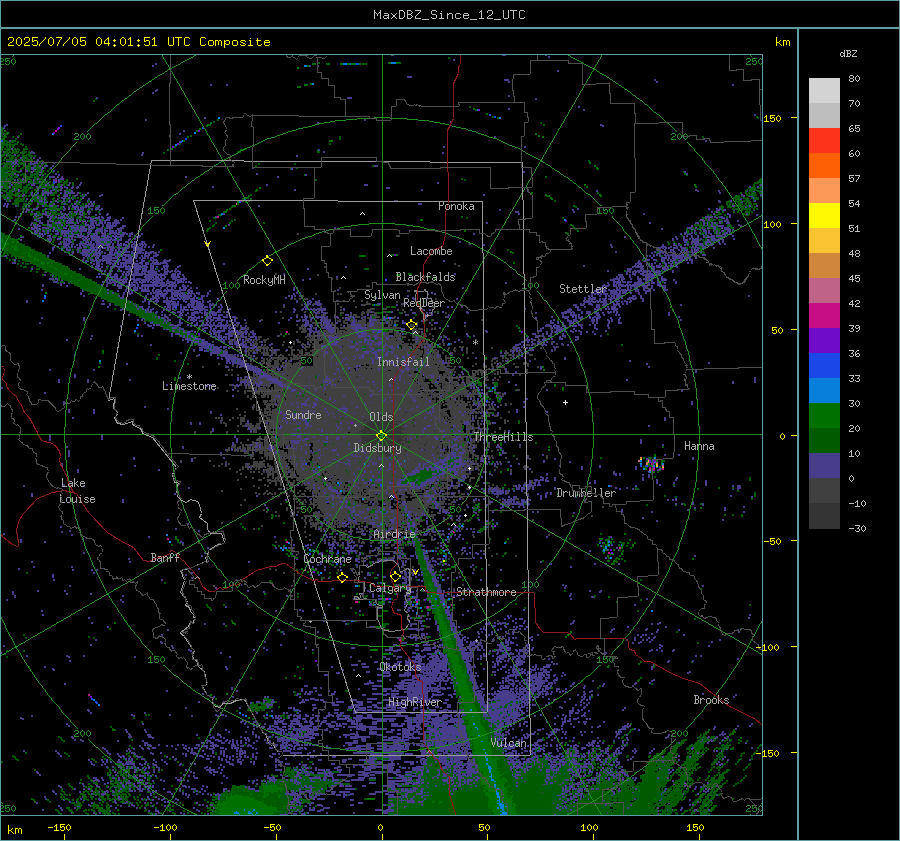Click the Banff city label
Viewport: 900px width, 841px height.
point(165,557)
